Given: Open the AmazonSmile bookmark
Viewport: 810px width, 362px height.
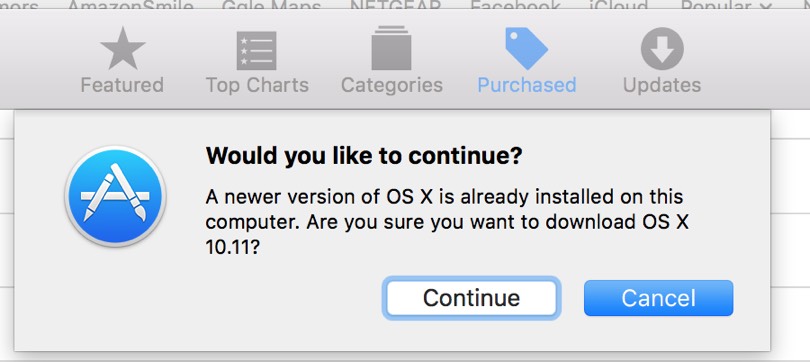Looking at the screenshot, I should click(x=130, y=6).
